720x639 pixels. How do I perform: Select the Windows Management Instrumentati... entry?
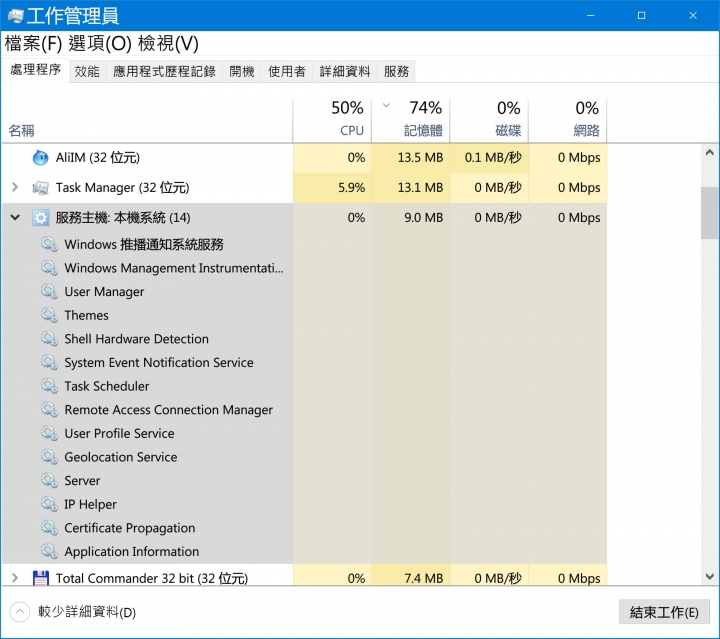tap(174, 268)
